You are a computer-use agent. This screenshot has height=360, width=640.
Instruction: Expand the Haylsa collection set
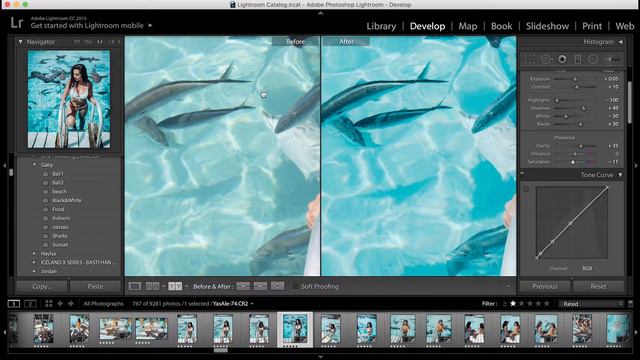(34, 254)
